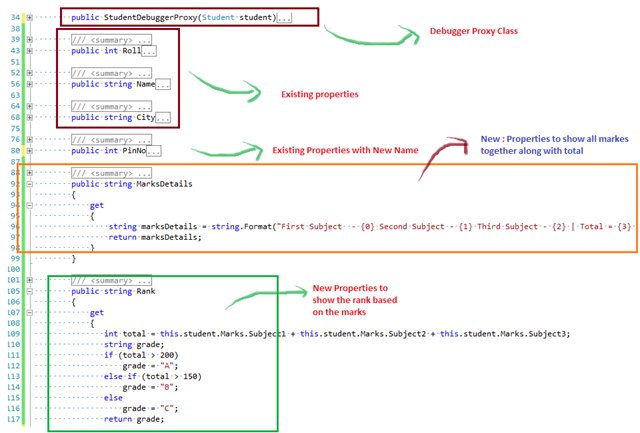The width and height of the screenshot is (640, 433).
Task: Click plus icon for summary above Name
Action: (30, 73)
